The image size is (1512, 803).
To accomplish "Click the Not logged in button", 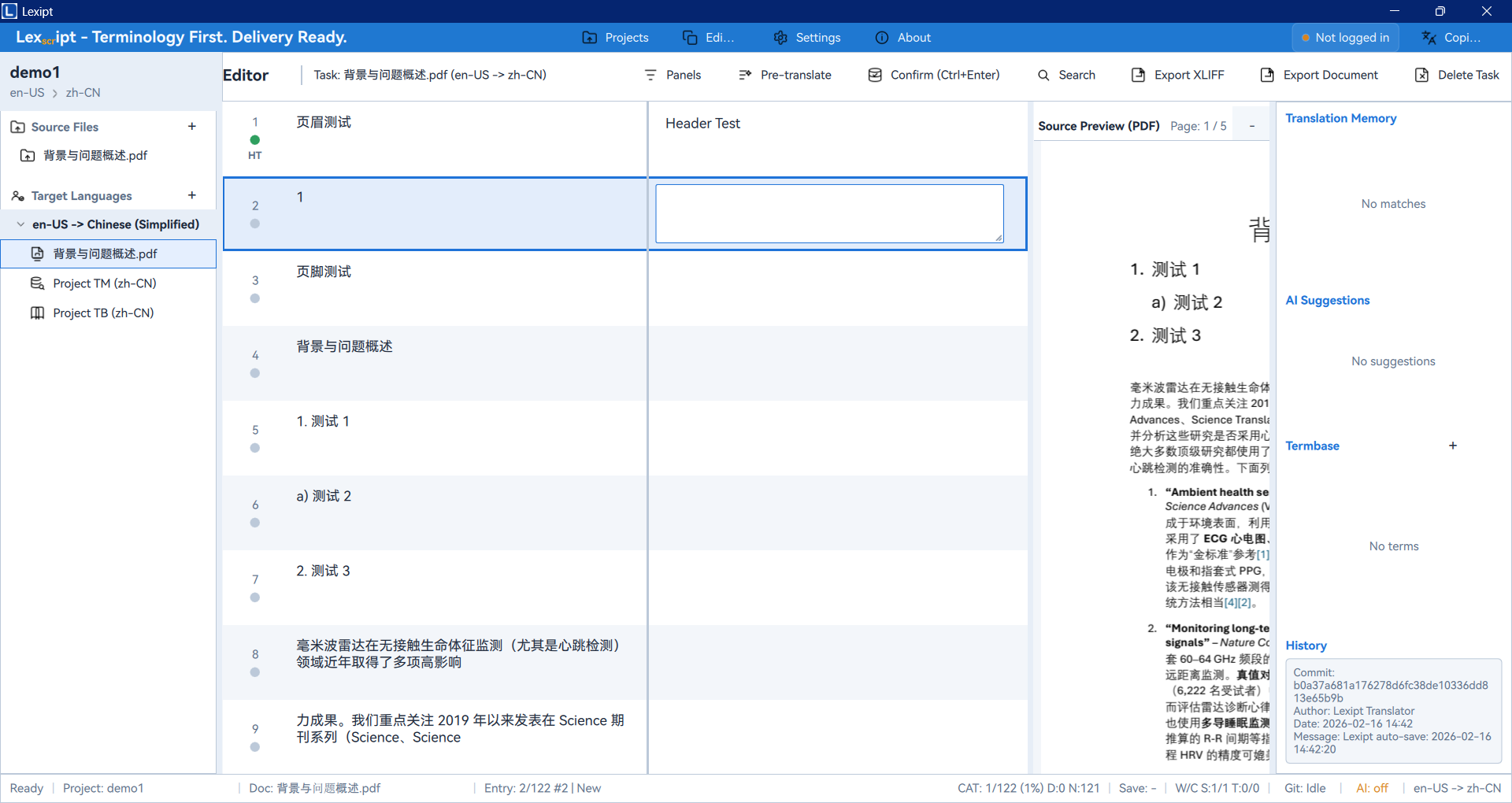I will (x=1345, y=38).
